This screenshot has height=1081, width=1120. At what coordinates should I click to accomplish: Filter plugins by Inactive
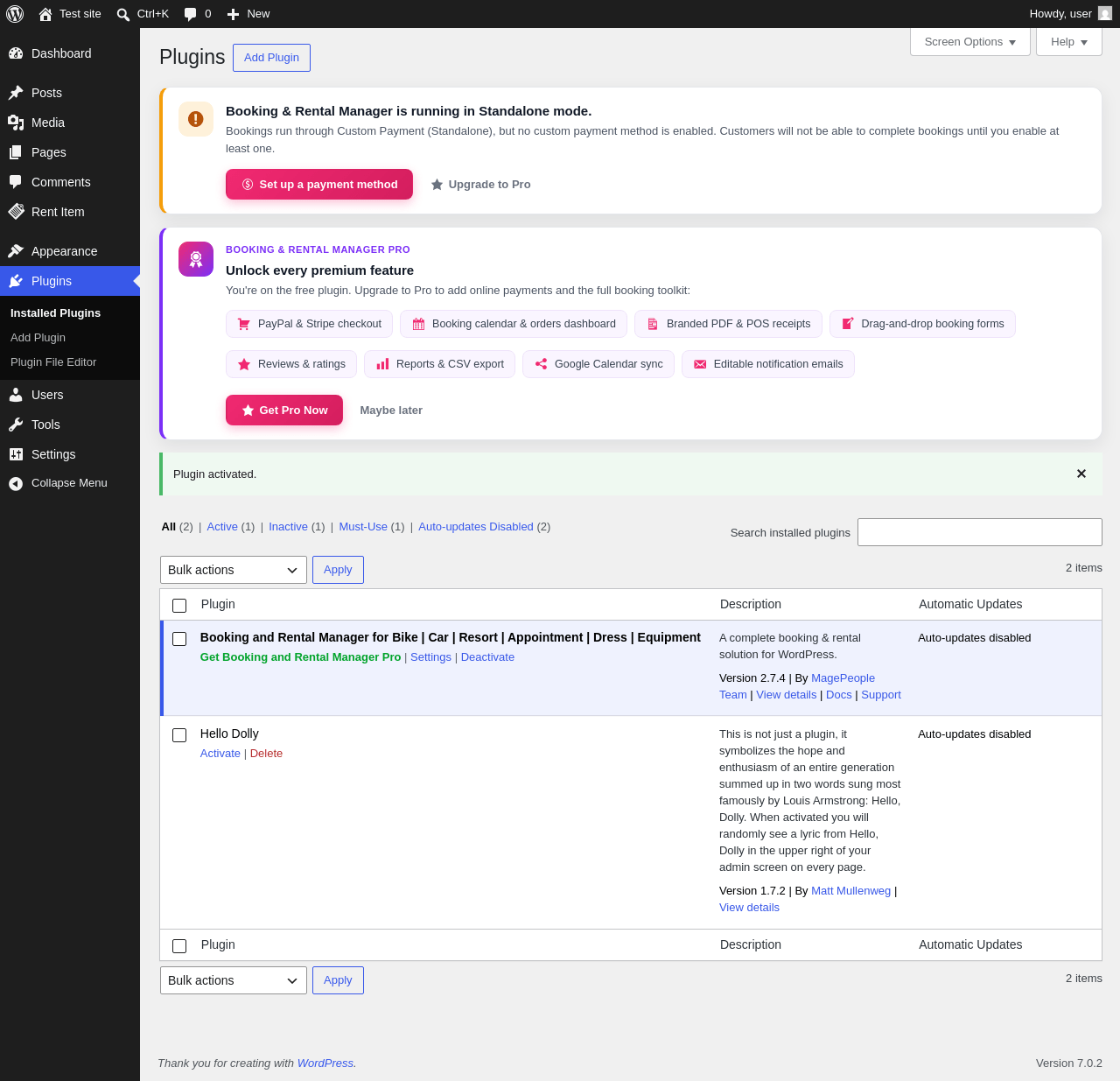pos(288,527)
